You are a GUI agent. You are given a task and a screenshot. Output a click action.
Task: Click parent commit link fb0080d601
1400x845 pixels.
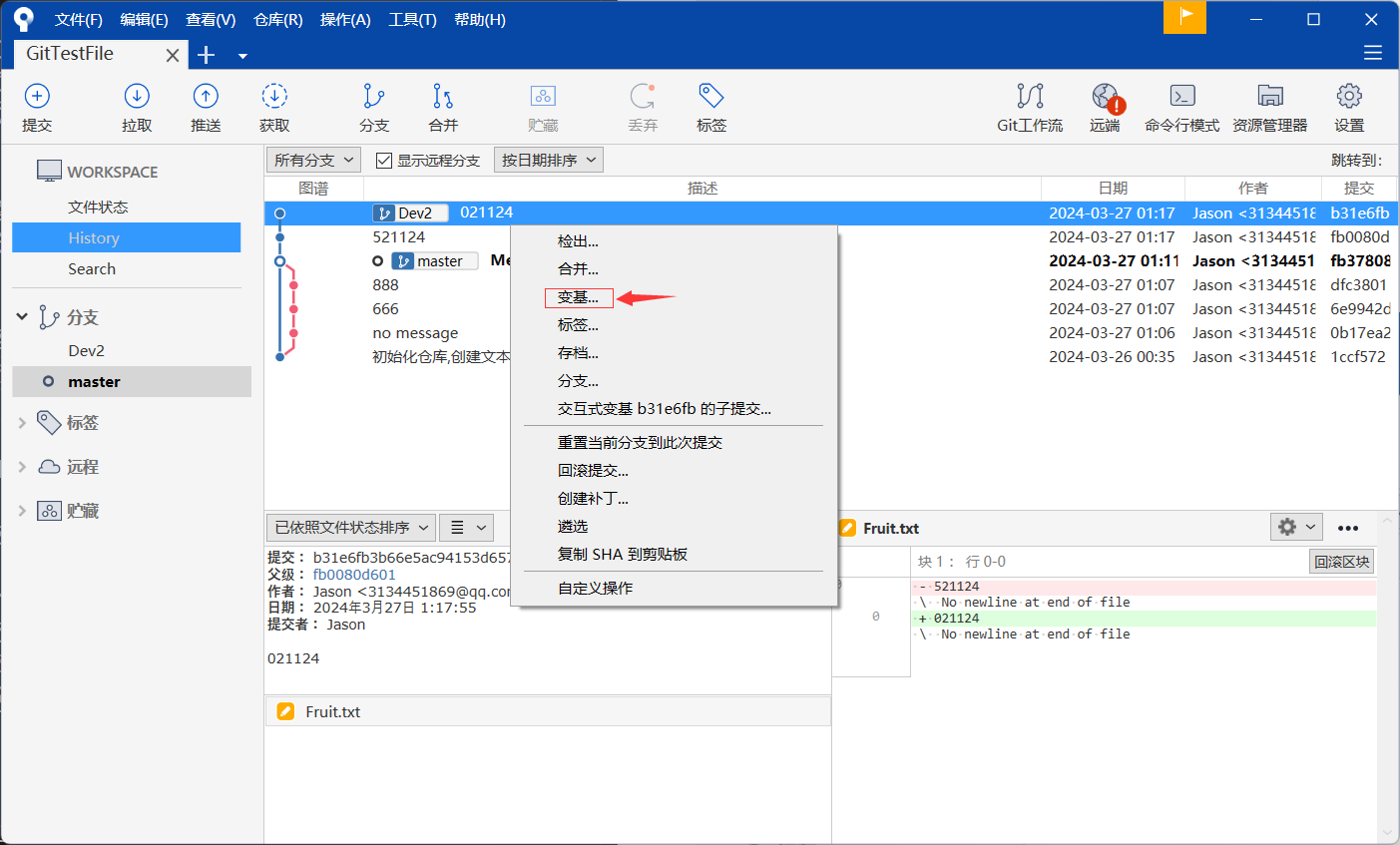pos(354,575)
